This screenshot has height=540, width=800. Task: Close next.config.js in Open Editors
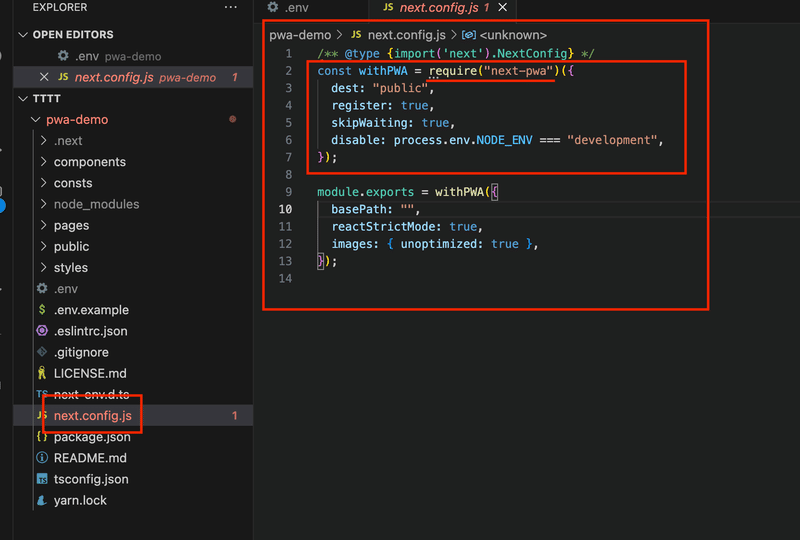click(x=44, y=77)
